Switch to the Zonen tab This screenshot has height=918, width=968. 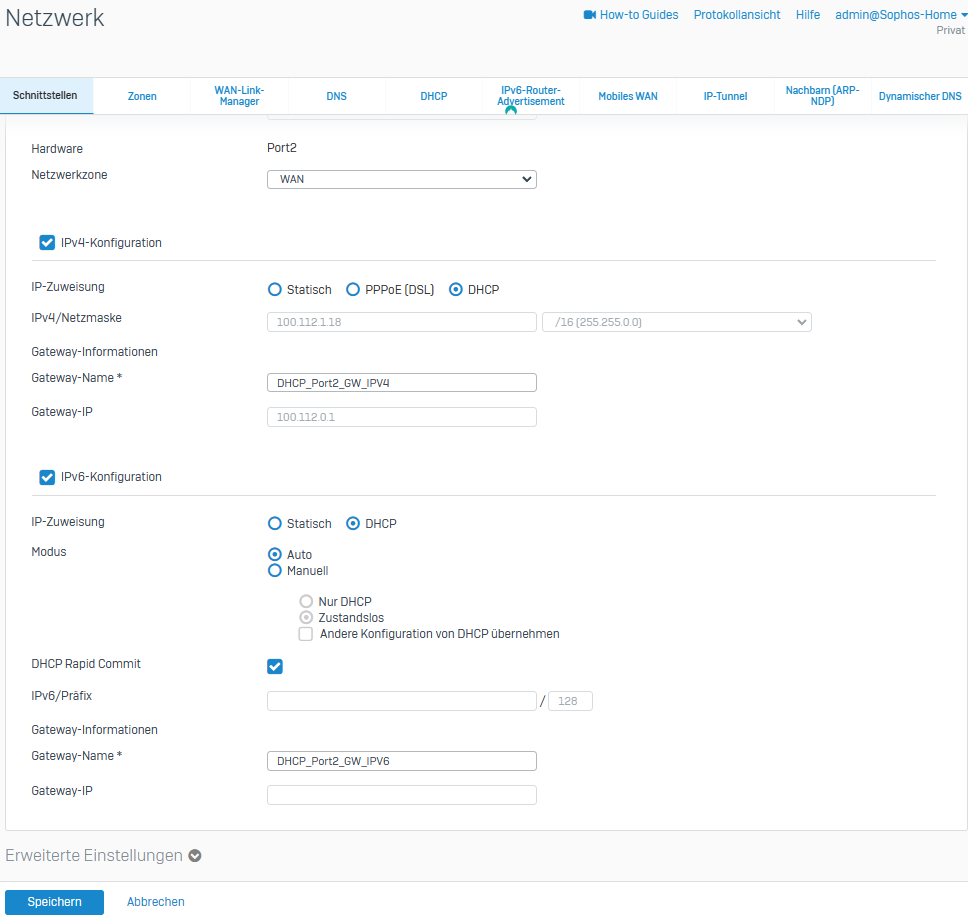142,96
